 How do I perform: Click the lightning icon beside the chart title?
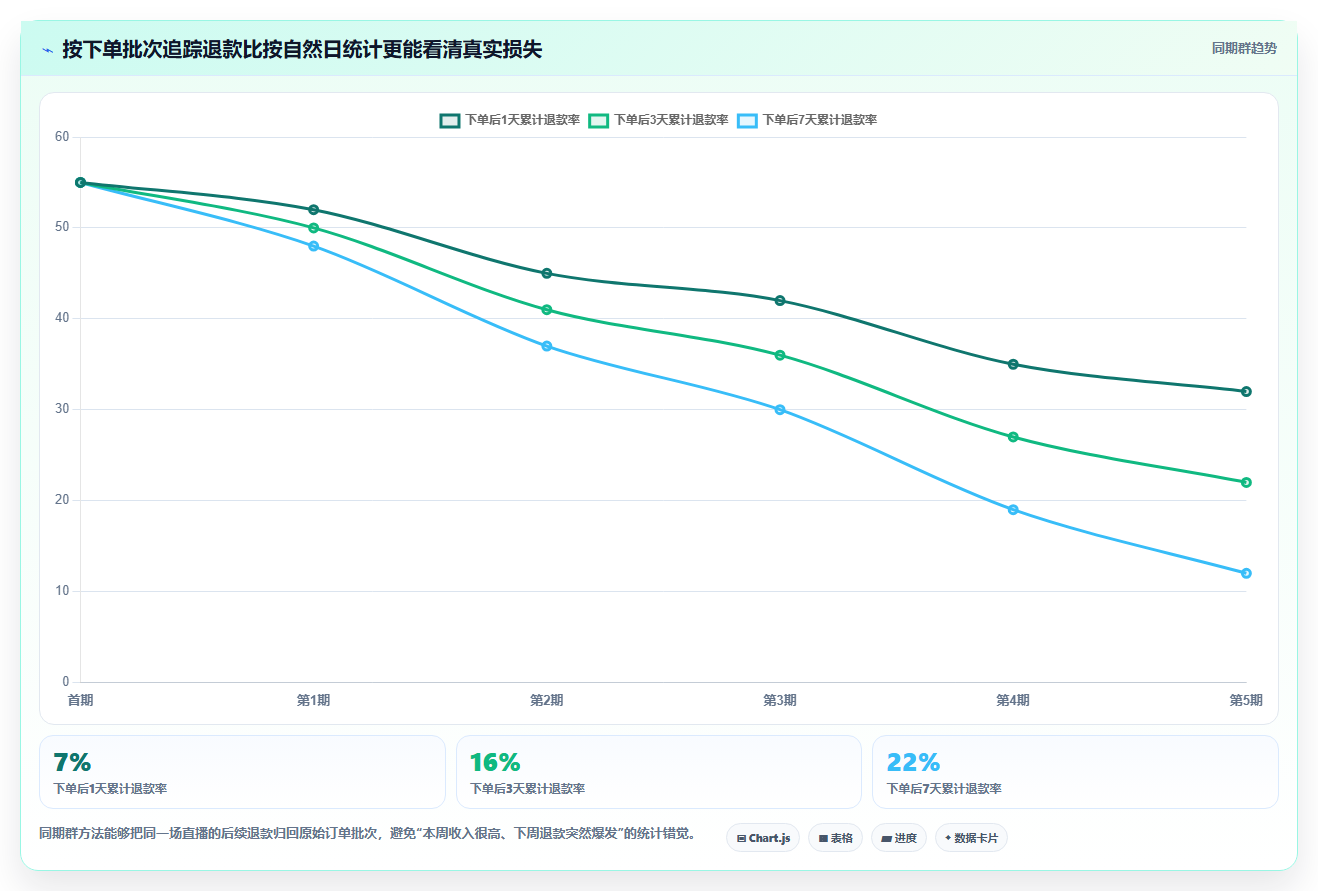point(48,50)
